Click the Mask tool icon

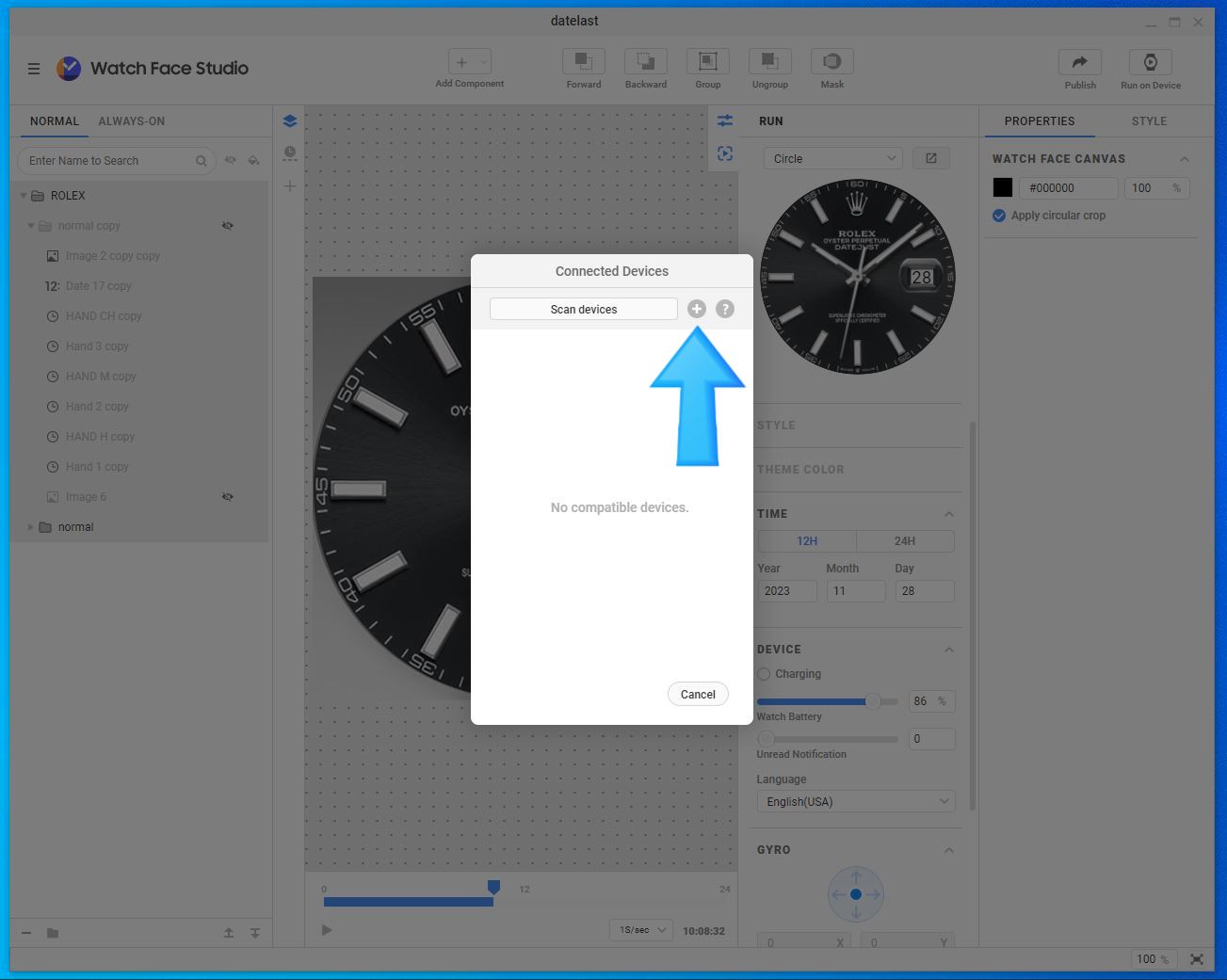831,61
